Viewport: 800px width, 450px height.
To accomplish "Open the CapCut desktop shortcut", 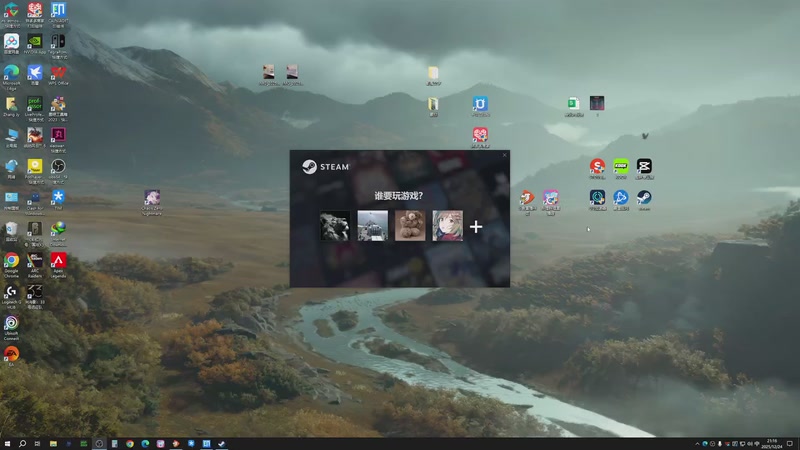I will (x=644, y=169).
